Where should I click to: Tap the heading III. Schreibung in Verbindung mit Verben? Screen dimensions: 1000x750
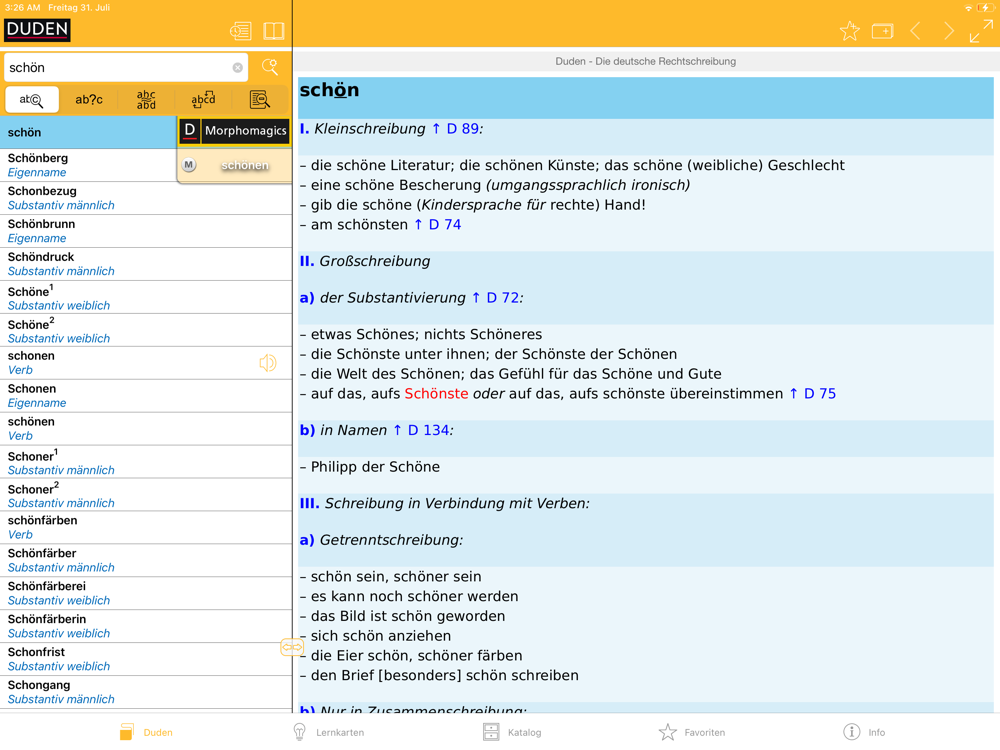[445, 503]
